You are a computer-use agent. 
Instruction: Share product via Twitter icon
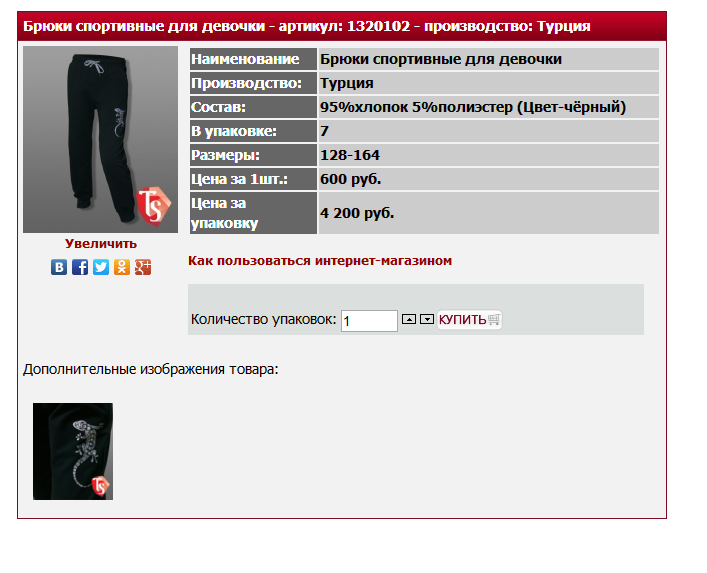[x=101, y=267]
